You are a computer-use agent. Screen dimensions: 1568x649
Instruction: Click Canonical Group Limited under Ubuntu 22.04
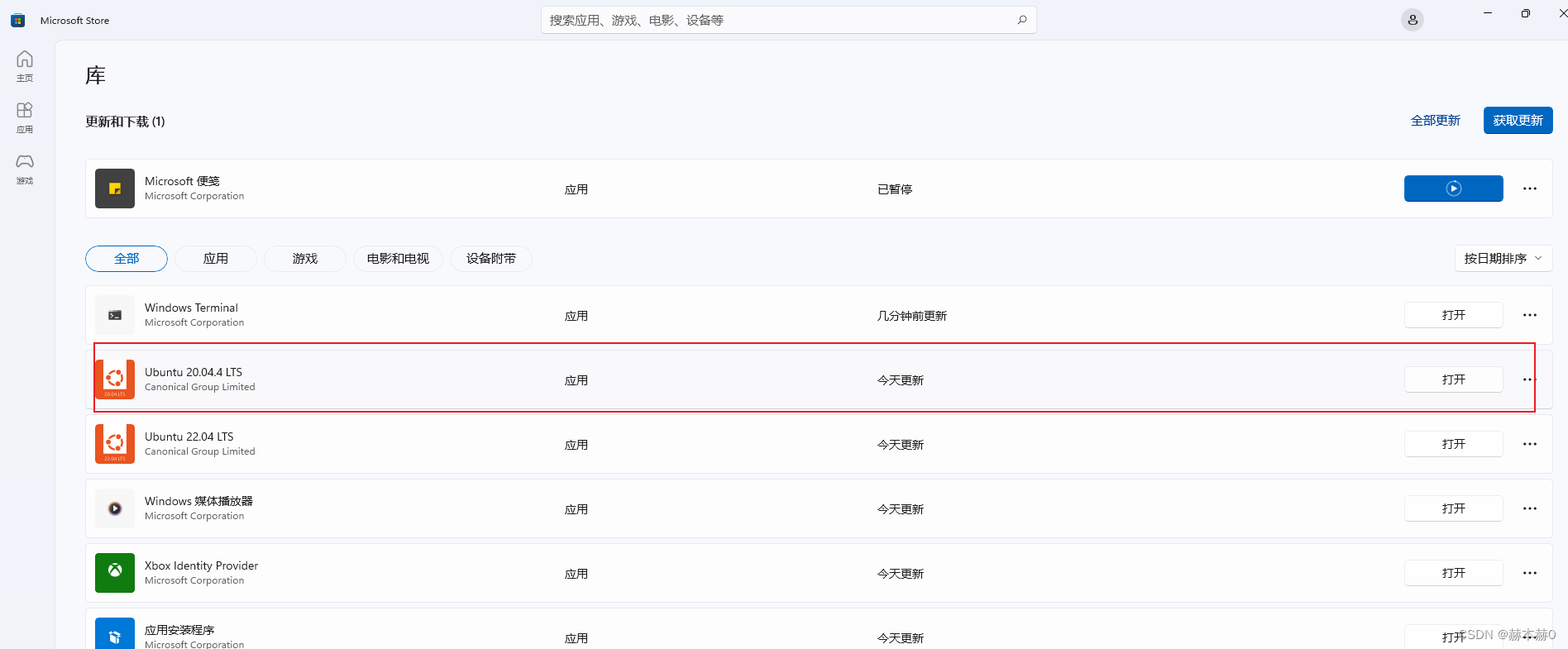pos(199,451)
